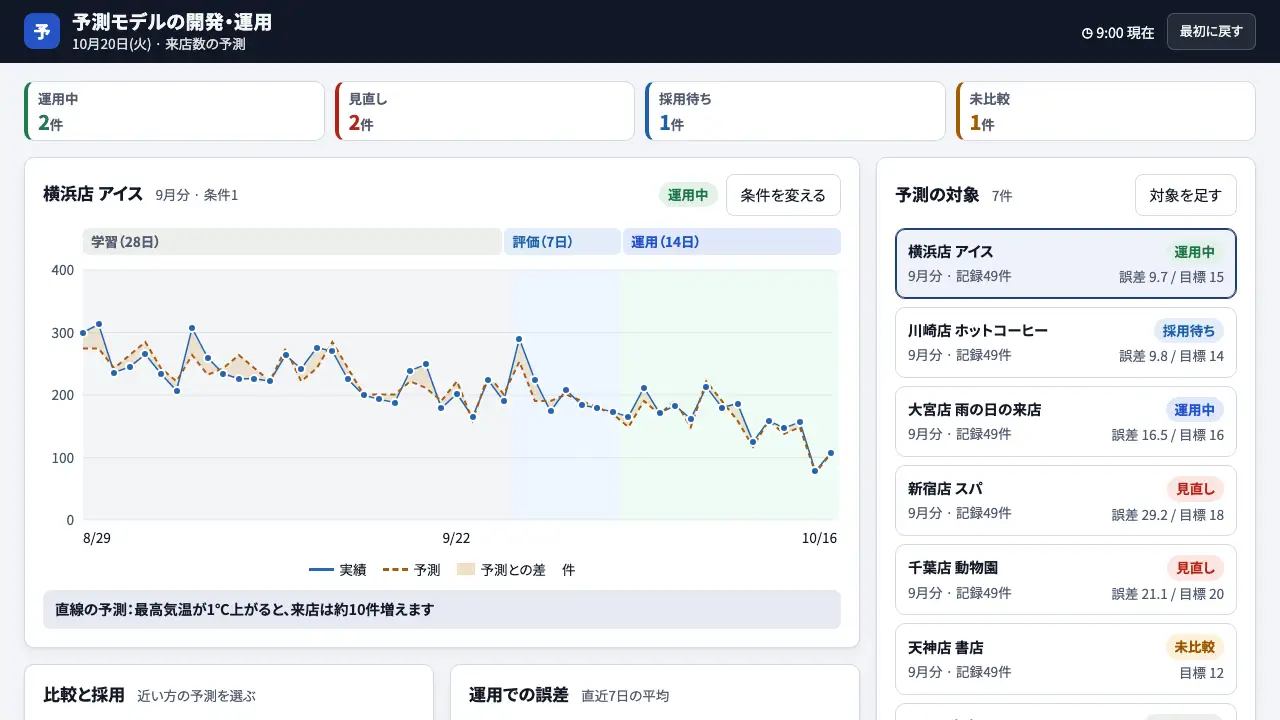This screenshot has height=720, width=1280.
Task: Click the 10/16 date on chart axis
Action: point(819,538)
